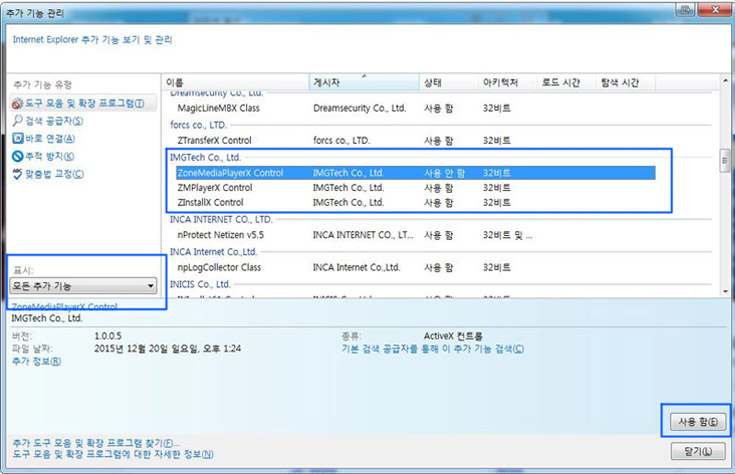Click the add-on list vertical scrollbar
This screenshot has width=735, height=474.
click(726, 190)
